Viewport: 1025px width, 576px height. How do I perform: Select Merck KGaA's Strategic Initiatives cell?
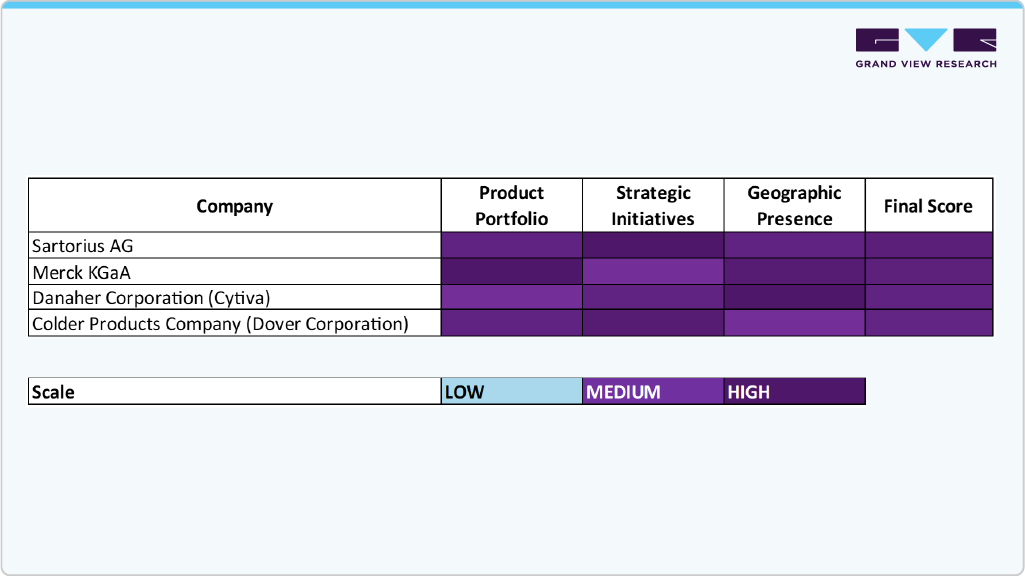652,271
